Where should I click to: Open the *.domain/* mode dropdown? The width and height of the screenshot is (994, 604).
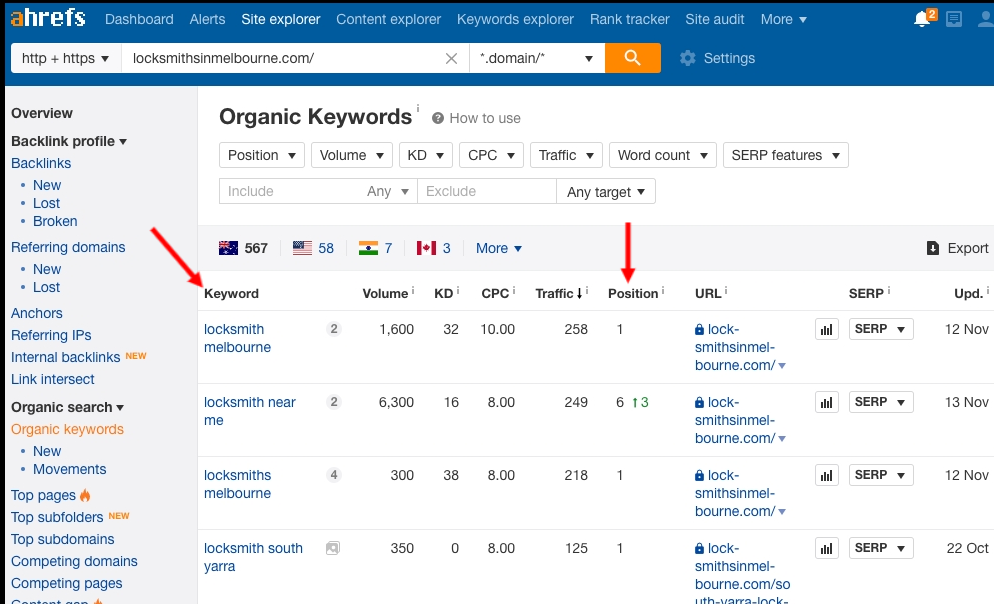(x=537, y=58)
